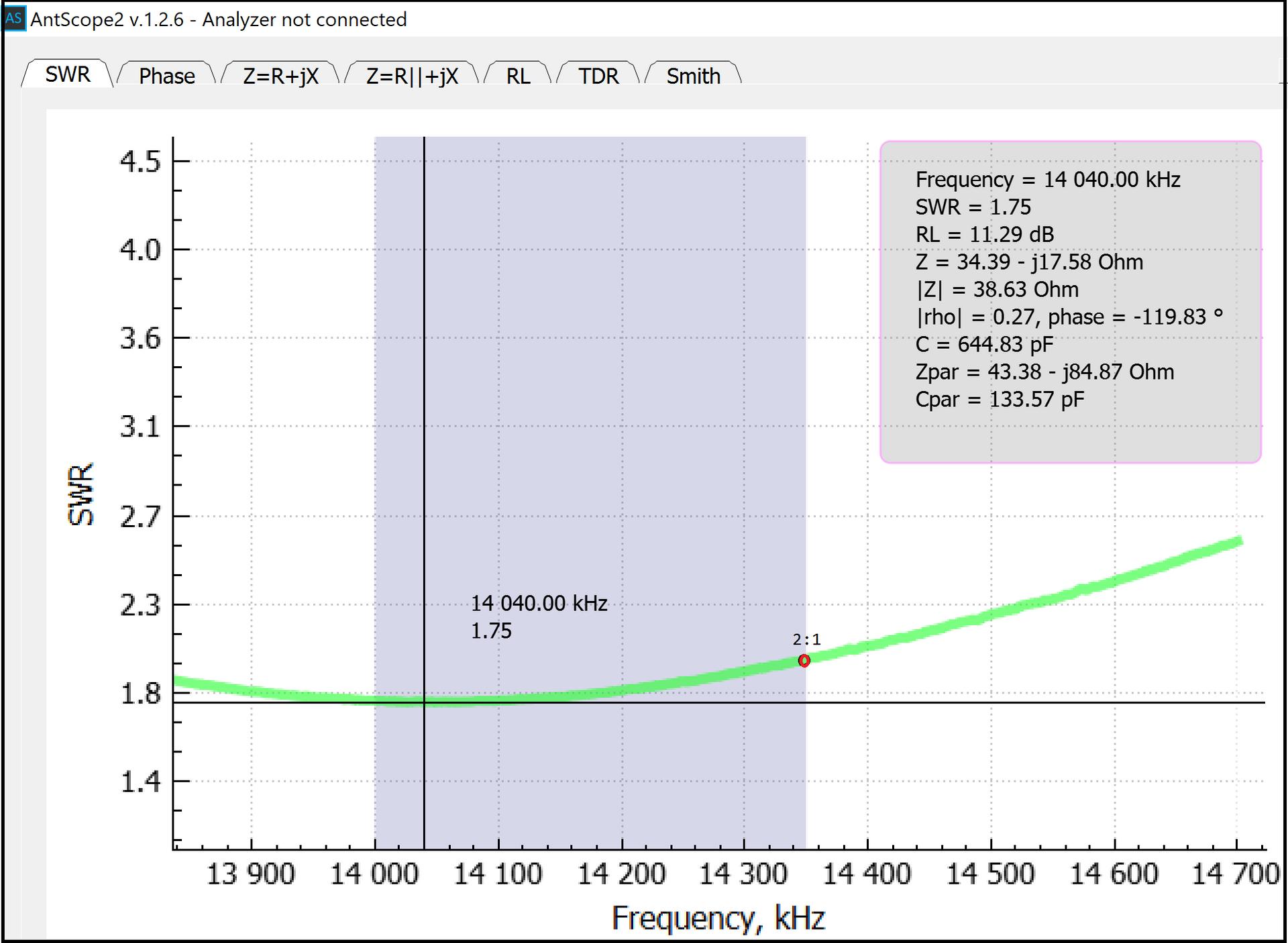Viewport: 1288px width, 943px height.
Task: Click the Frequency, kHz axis title
Action: 718,918
